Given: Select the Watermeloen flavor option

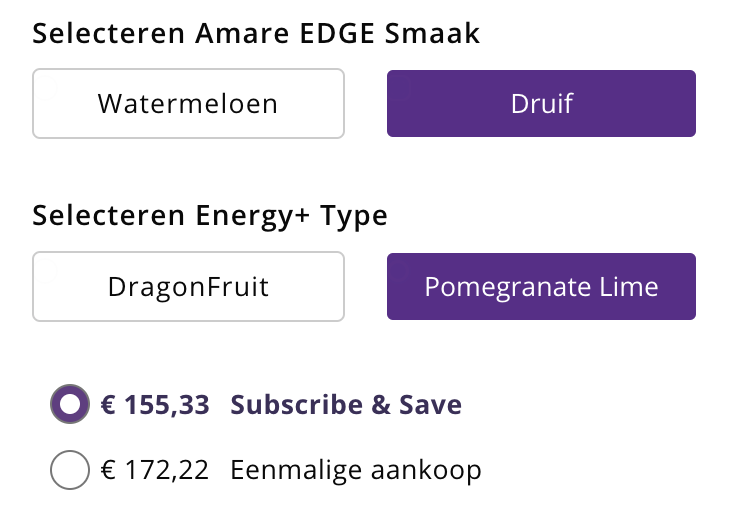Looking at the screenshot, I should click(188, 103).
